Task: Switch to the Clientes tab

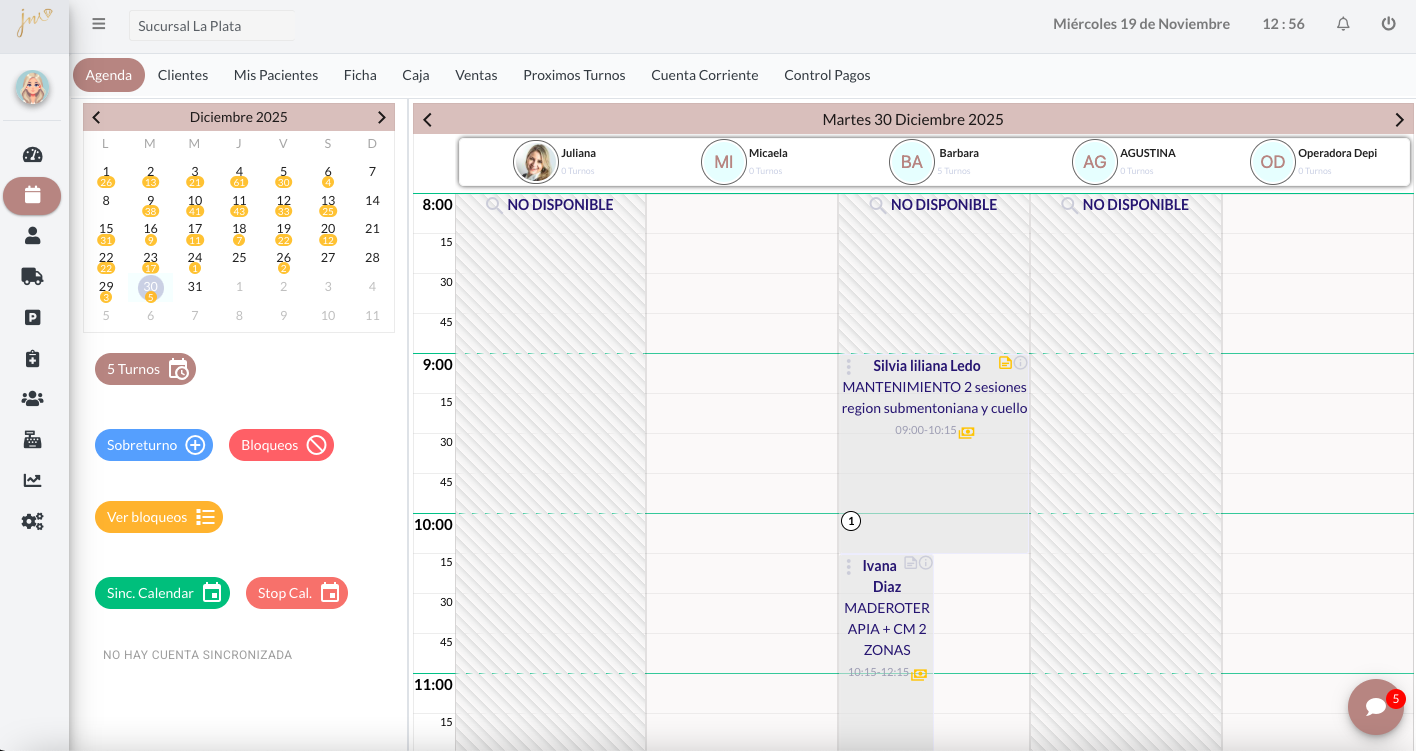Action: click(x=183, y=75)
